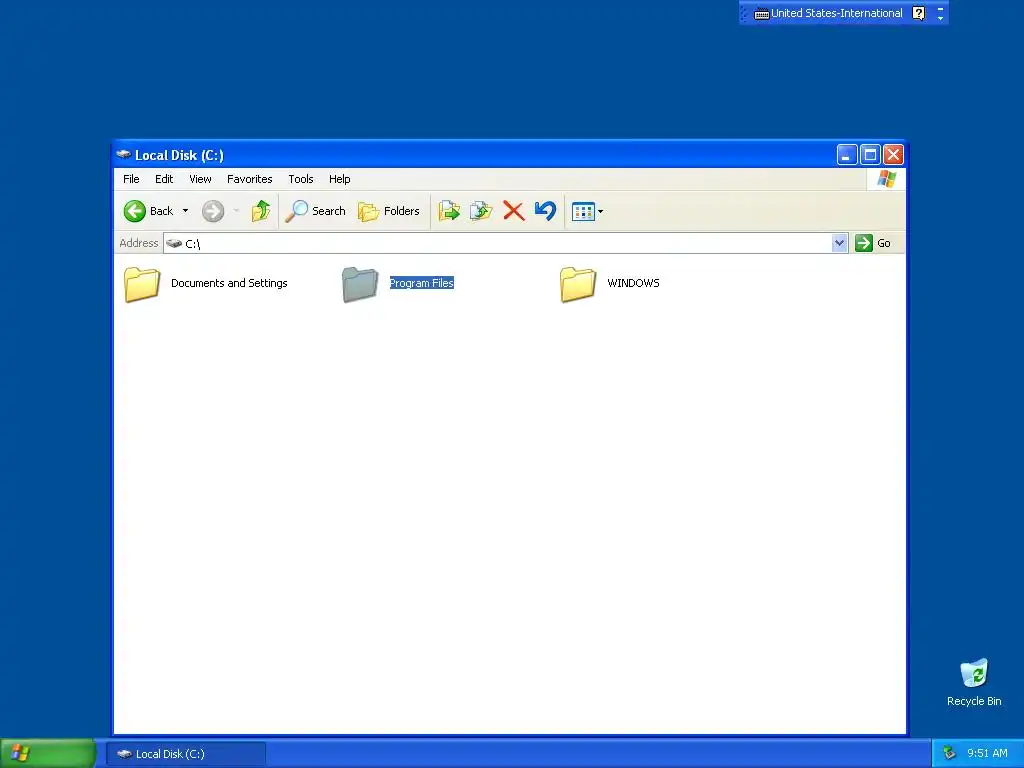This screenshot has height=768, width=1024.
Task: Toggle the Folders tree pane
Action: 389,211
